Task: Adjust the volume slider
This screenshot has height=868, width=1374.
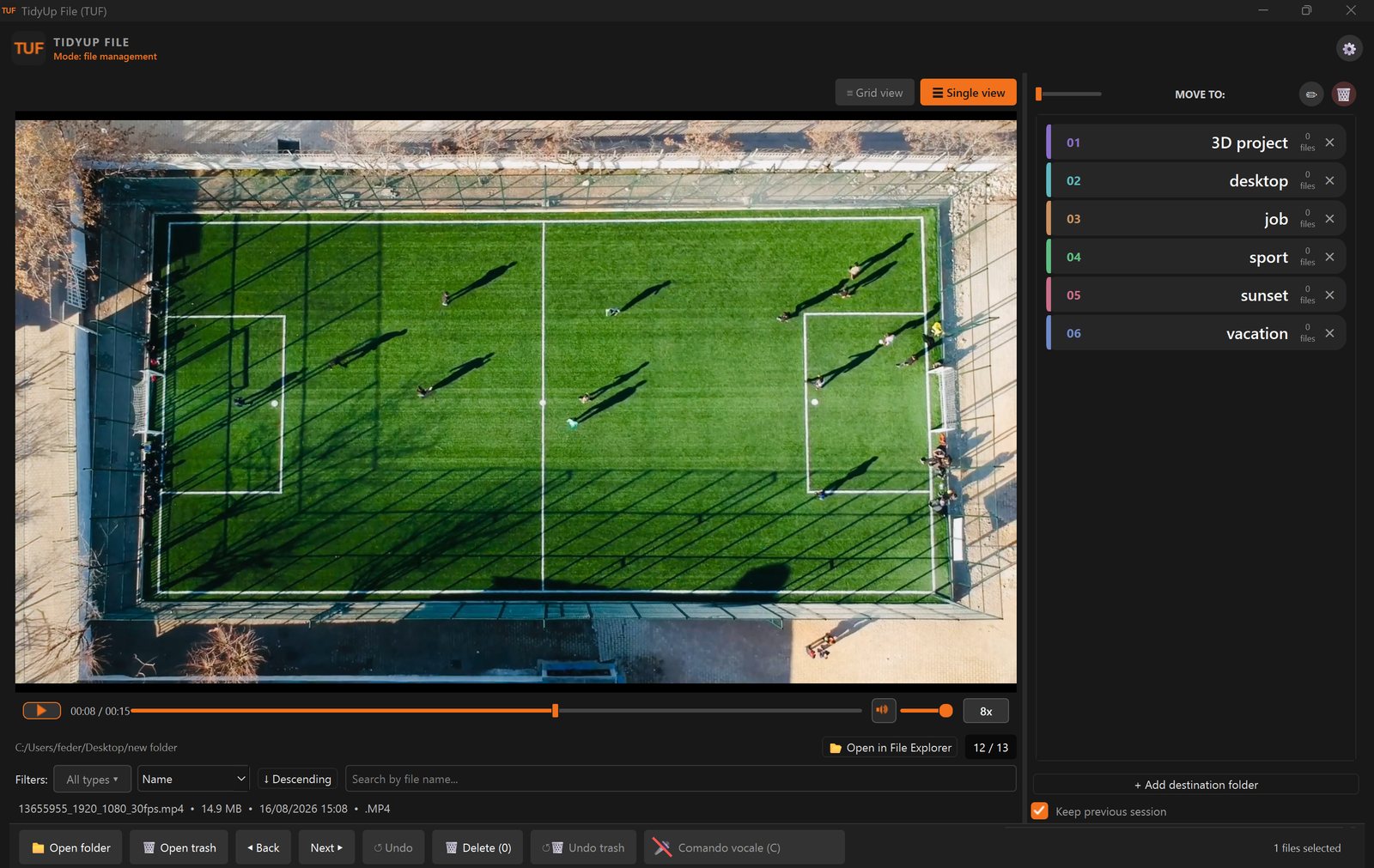Action: click(x=926, y=711)
